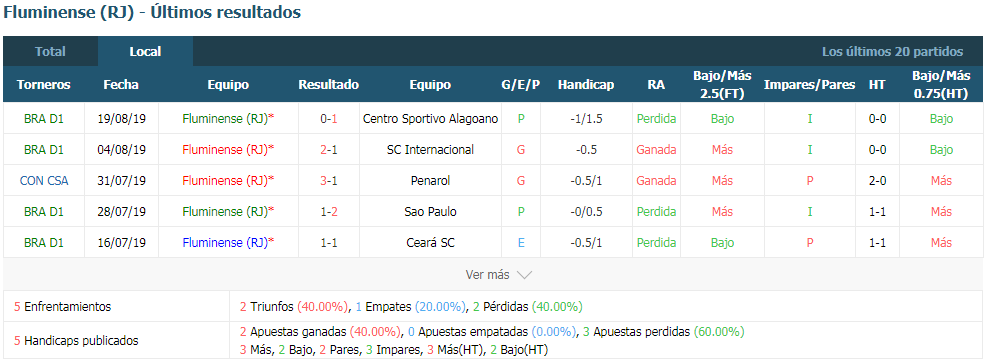Expand the Ver más chevron

click(525, 275)
